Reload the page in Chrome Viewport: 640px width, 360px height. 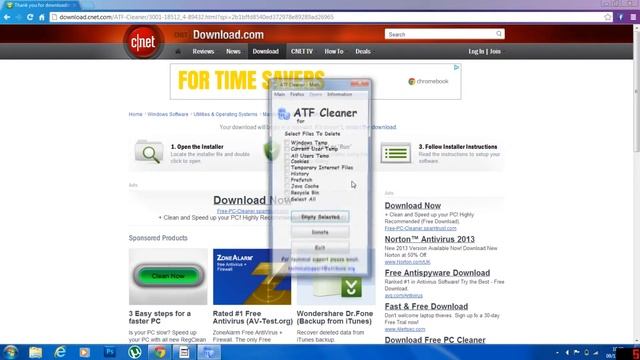click(30, 17)
